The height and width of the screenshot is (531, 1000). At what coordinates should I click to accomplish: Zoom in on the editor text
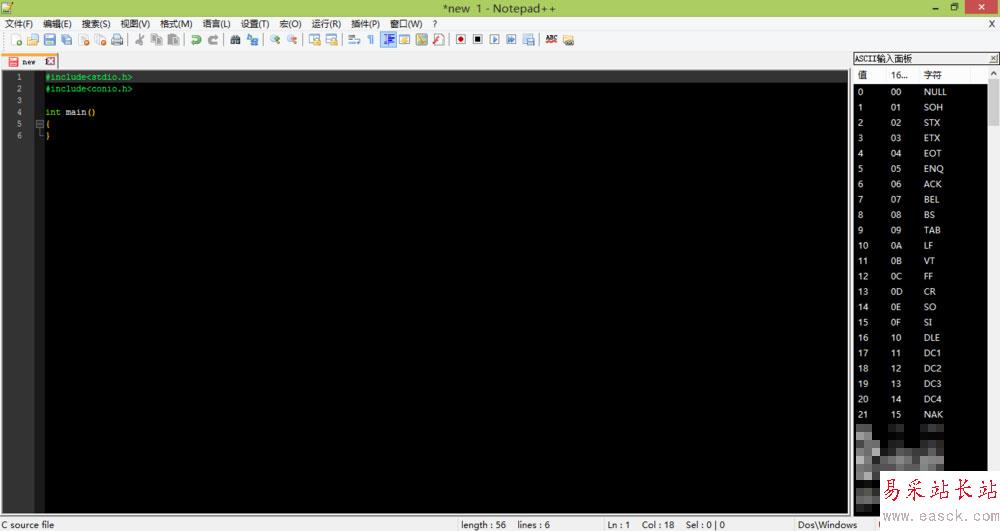(x=275, y=40)
